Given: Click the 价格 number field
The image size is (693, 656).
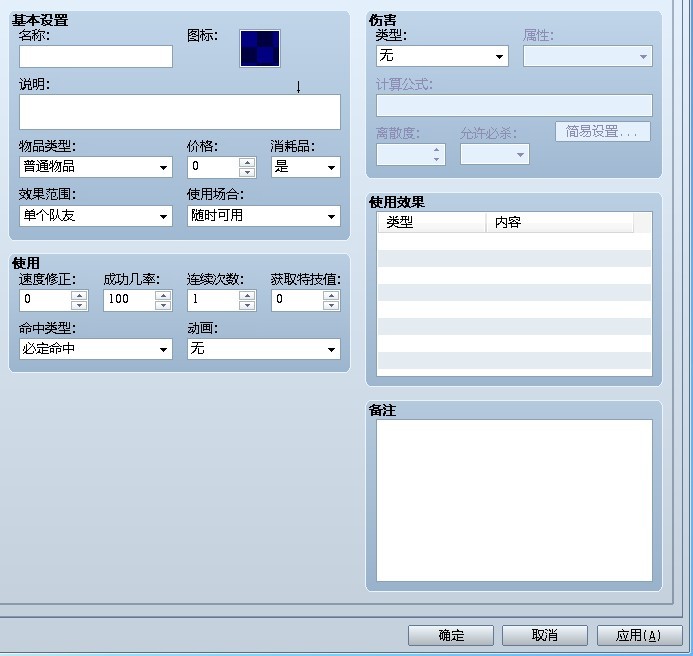Looking at the screenshot, I should (x=213, y=167).
